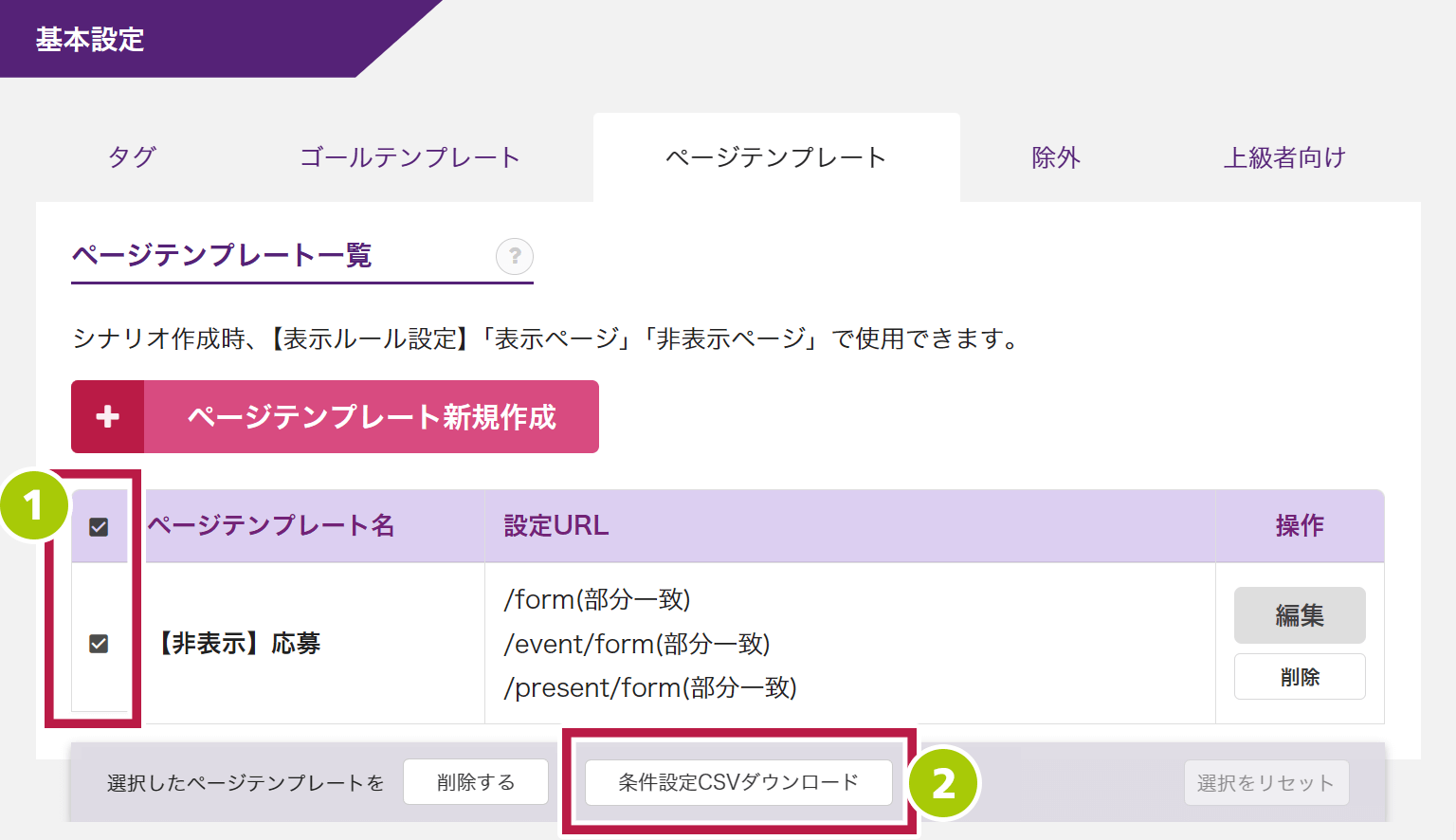Click the ページテンプレート名 column header
The height and width of the screenshot is (840, 1456).
click(271, 526)
